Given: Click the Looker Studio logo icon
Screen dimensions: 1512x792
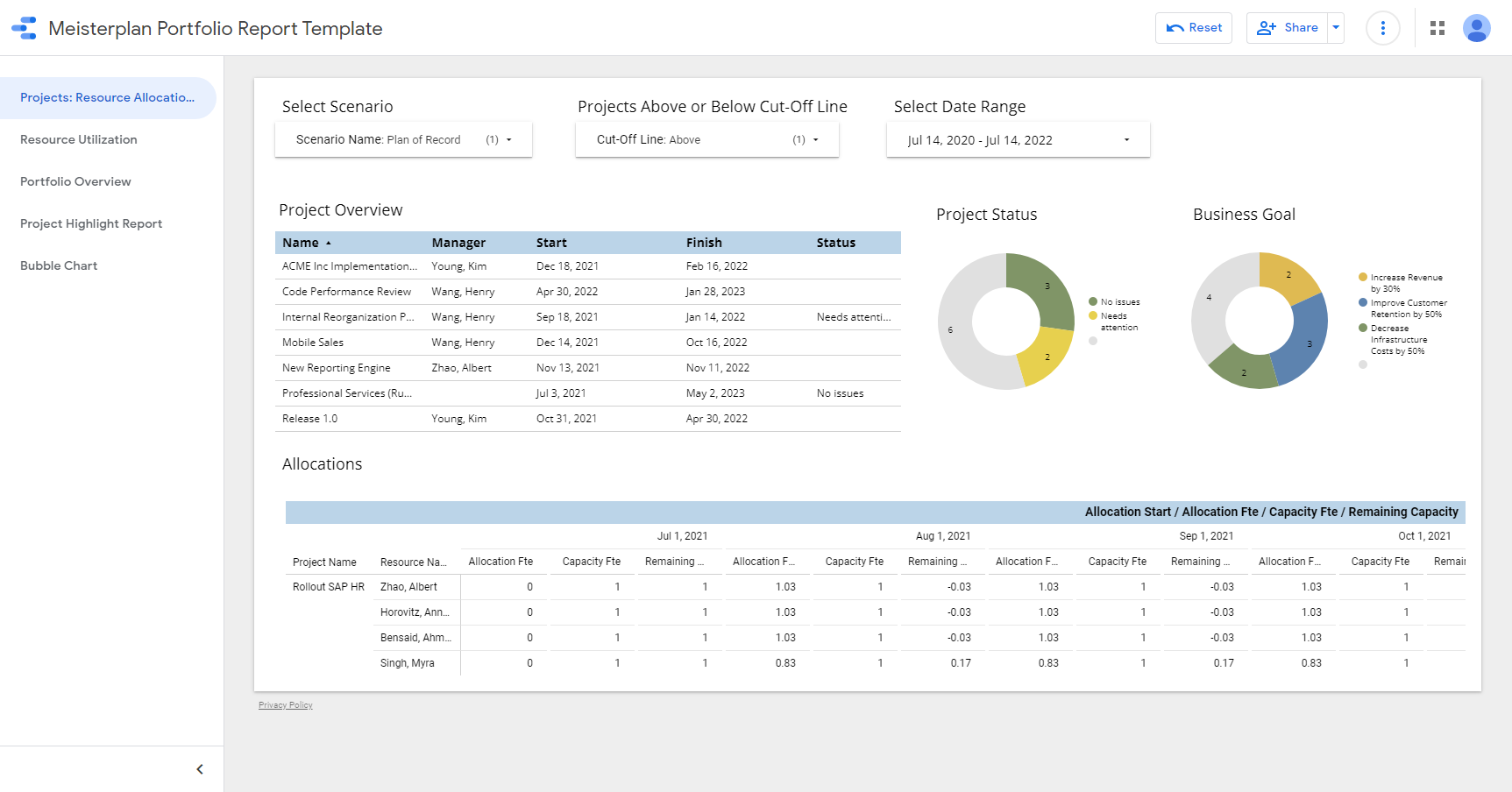Looking at the screenshot, I should [x=25, y=28].
